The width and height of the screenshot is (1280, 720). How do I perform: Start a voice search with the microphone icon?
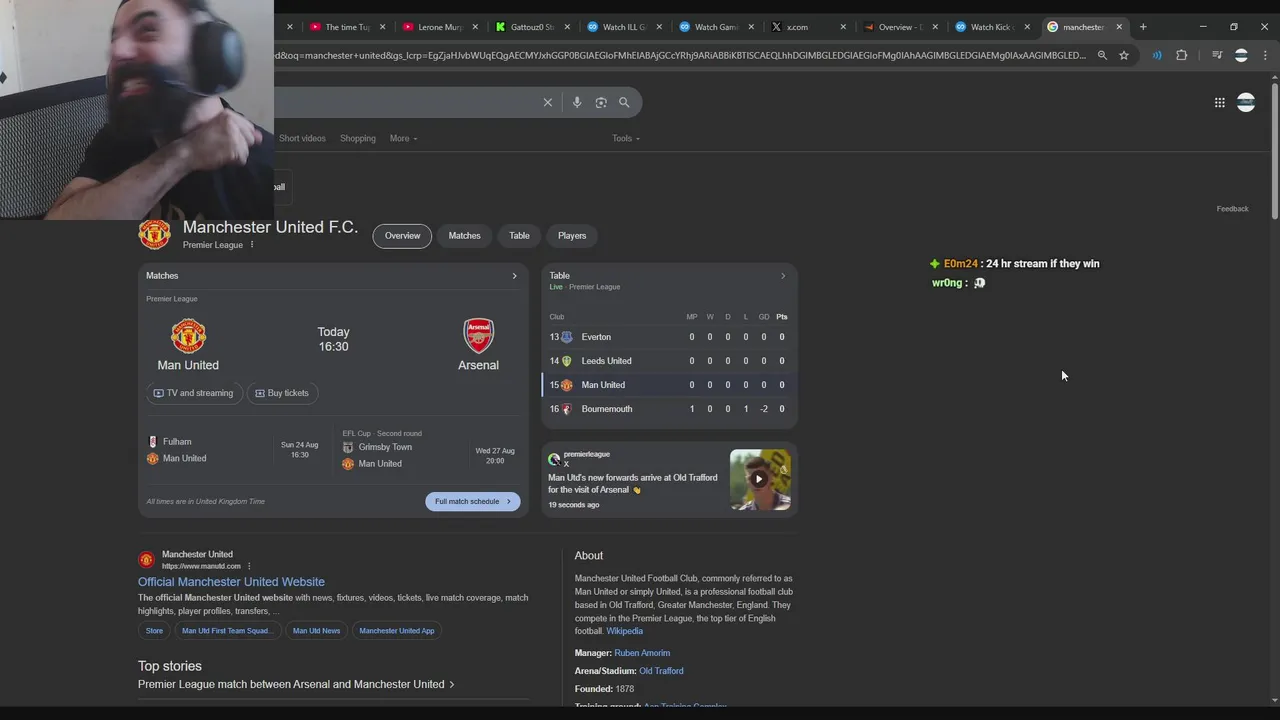[x=577, y=102]
